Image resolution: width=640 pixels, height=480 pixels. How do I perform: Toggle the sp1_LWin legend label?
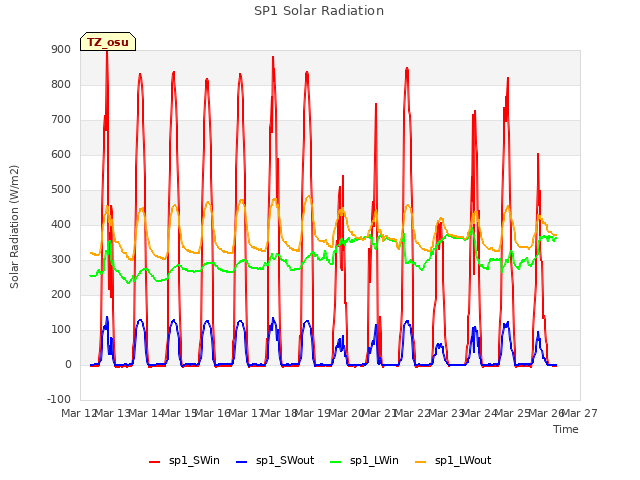click(374, 460)
